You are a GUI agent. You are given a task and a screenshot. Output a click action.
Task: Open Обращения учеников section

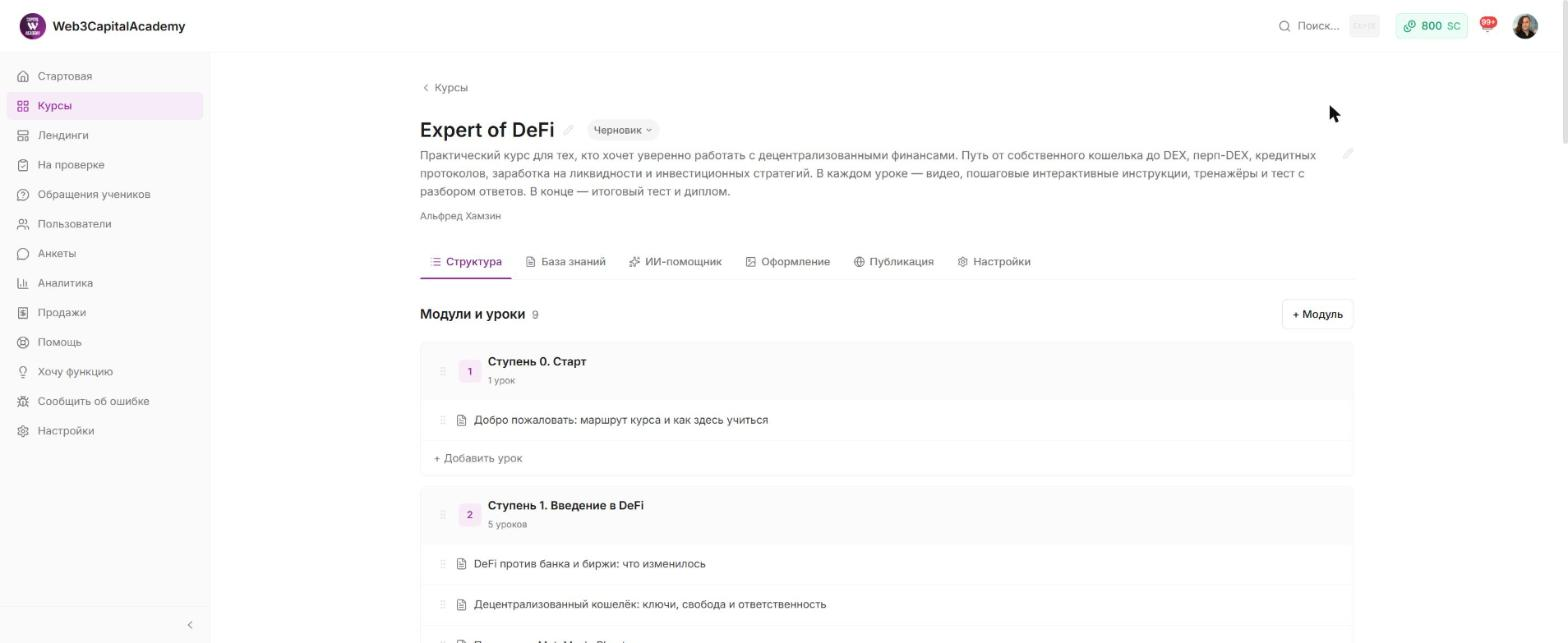[x=105, y=194]
